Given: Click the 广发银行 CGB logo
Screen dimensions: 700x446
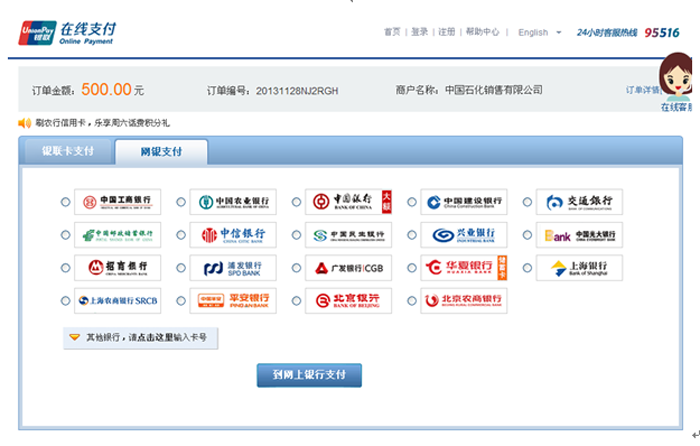Looking at the screenshot, I should click(348, 268).
